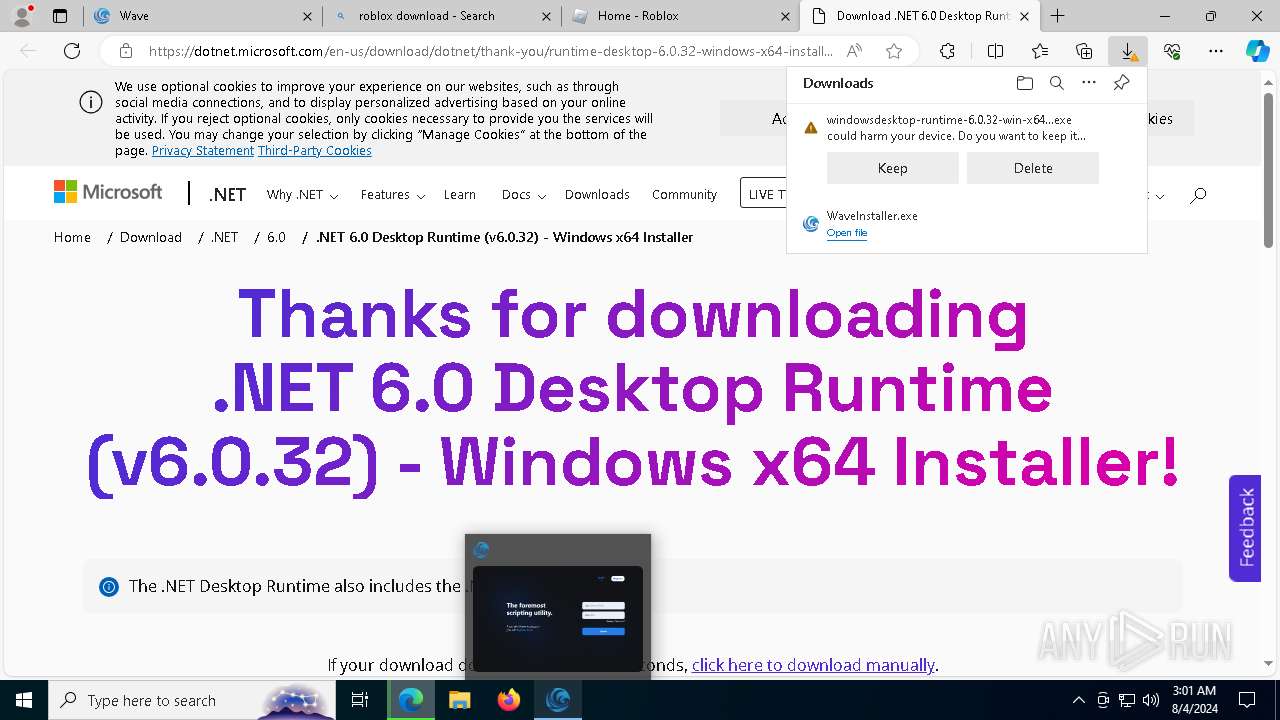Go to Home breadcrumb

click(x=72, y=237)
